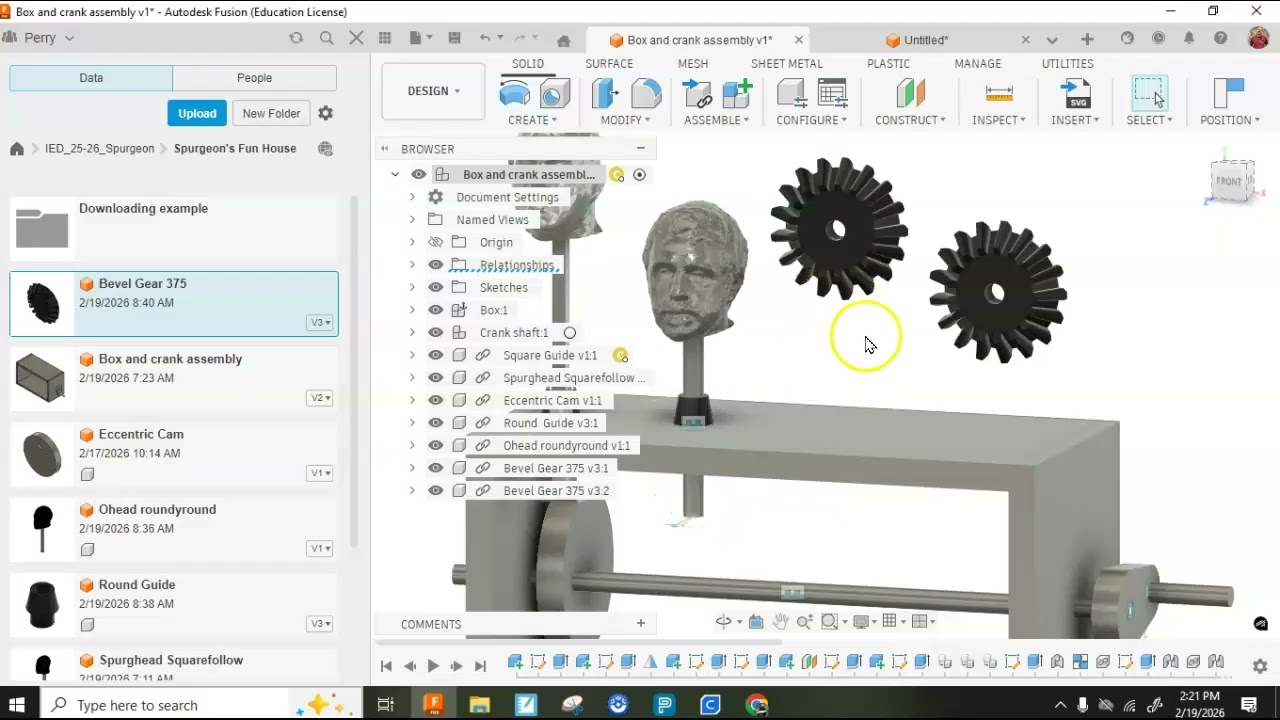Click the Upload button

point(197,113)
